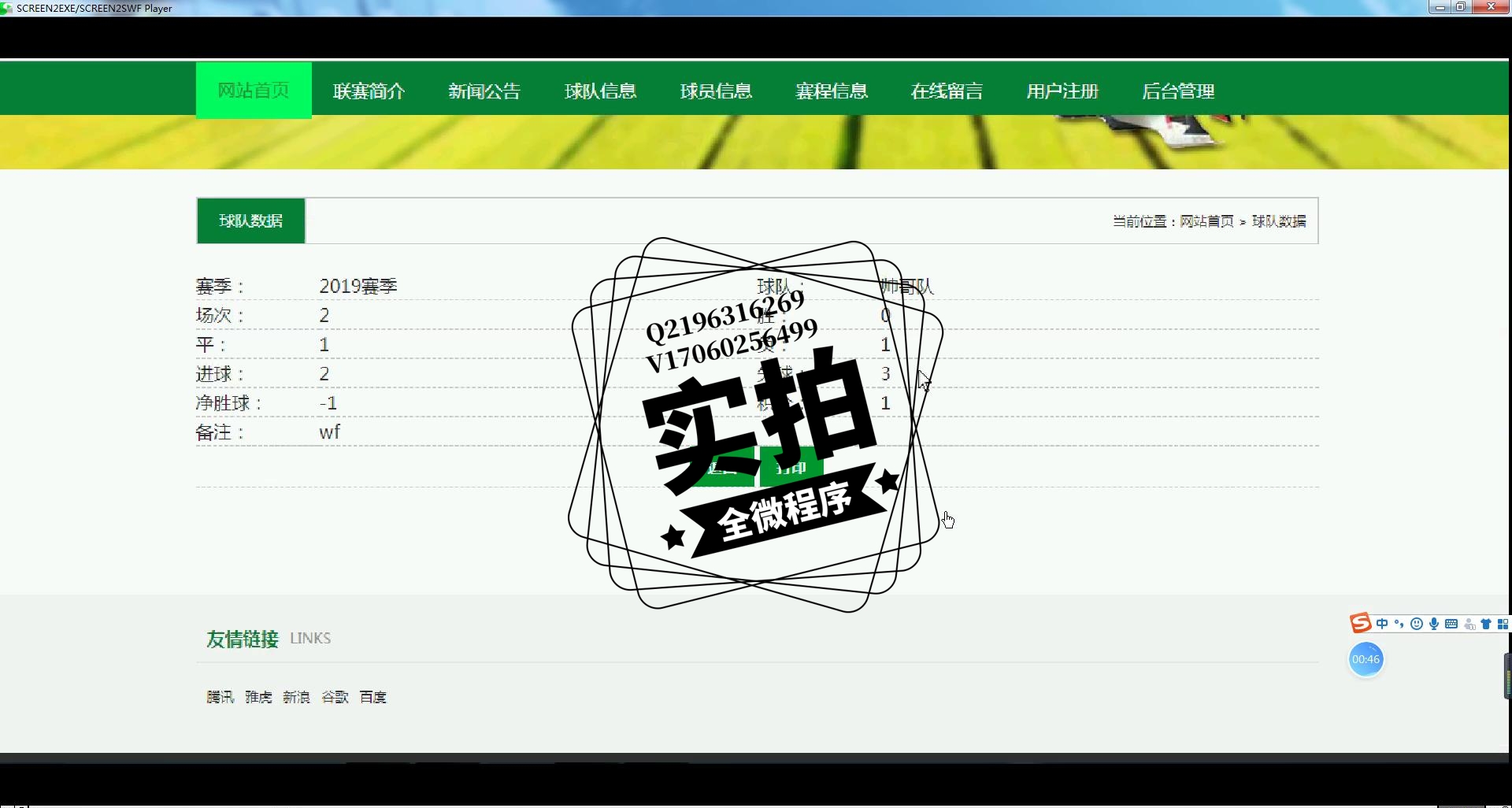The image size is (1512, 808).
Task: Click the green 打印 button
Action: [791, 467]
